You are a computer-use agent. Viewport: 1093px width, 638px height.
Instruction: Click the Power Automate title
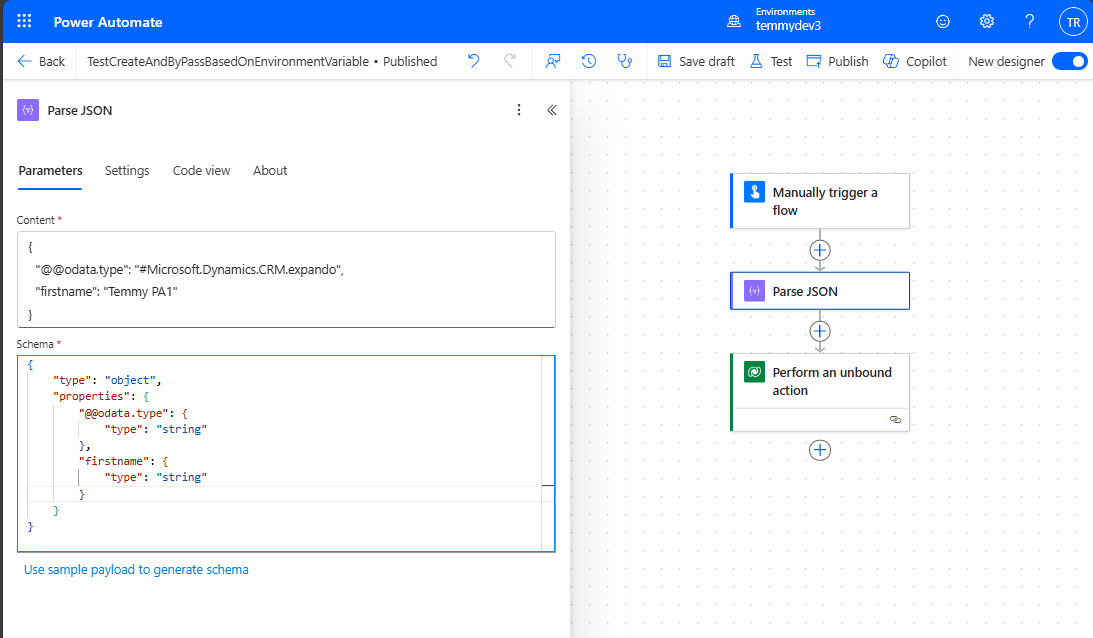click(108, 22)
